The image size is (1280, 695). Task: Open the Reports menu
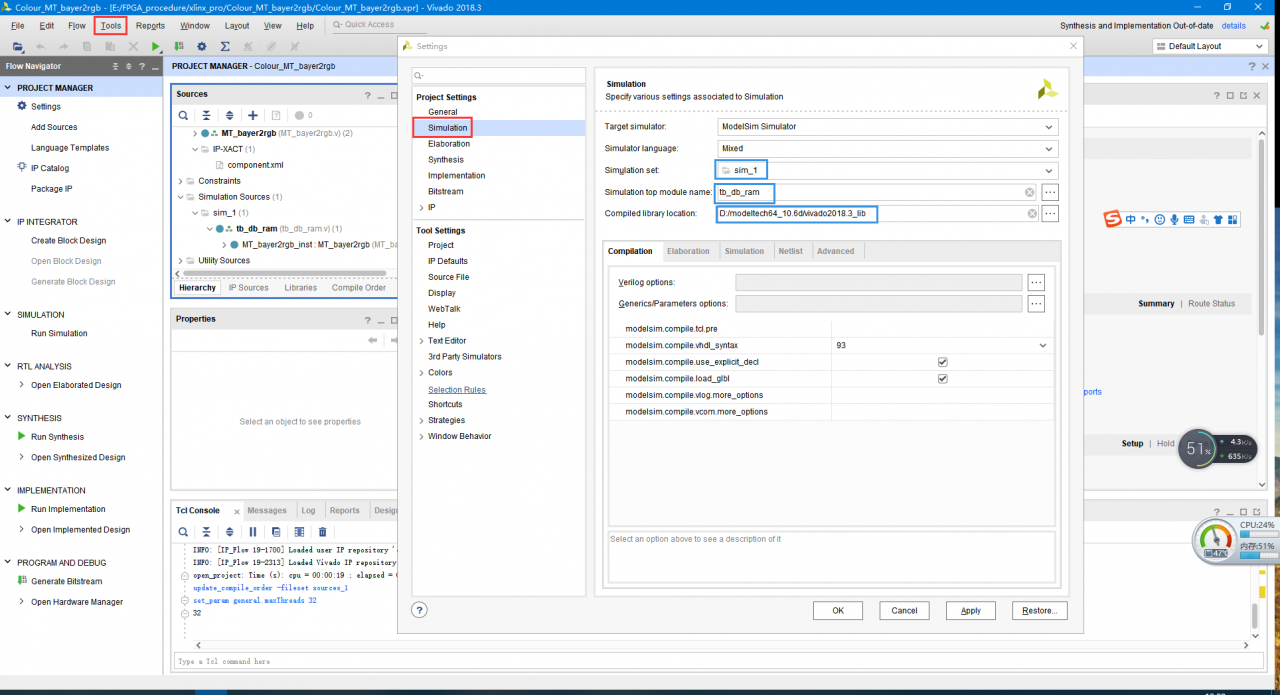(150, 25)
